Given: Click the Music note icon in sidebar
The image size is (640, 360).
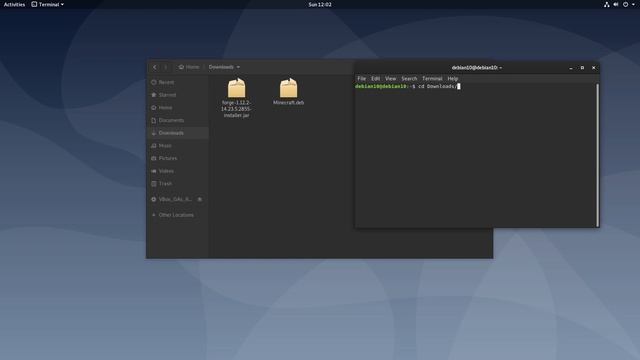Looking at the screenshot, I should pos(154,145).
